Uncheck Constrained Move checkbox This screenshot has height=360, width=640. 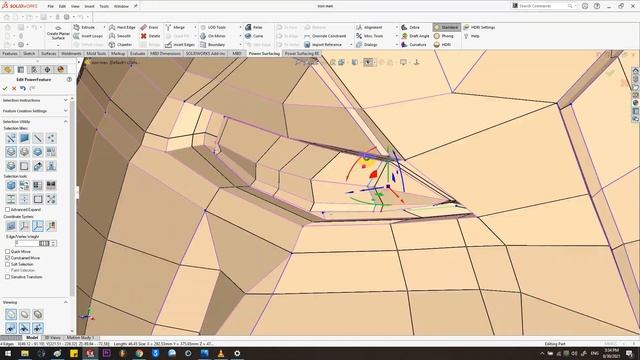click(7, 258)
